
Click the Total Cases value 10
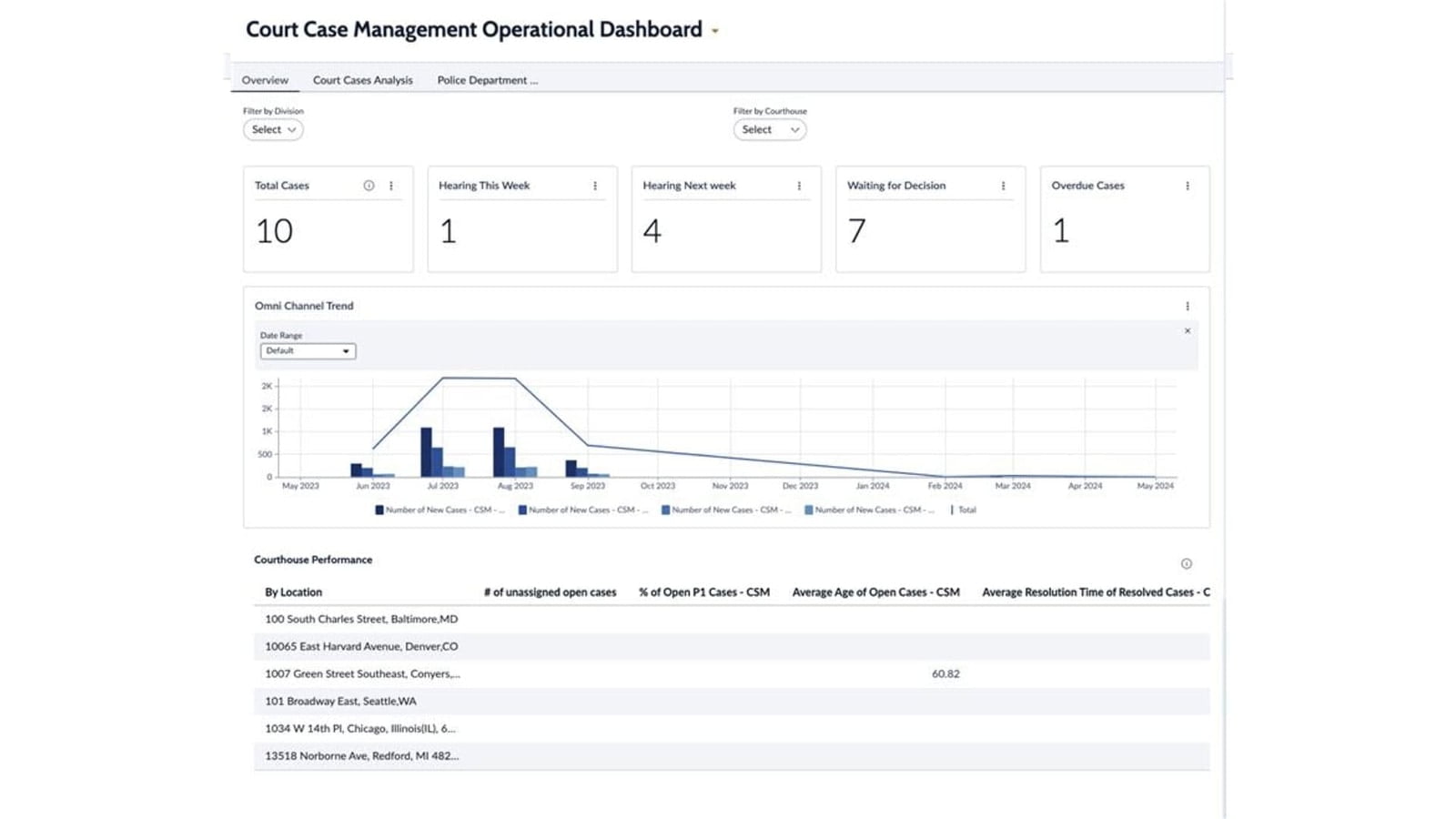click(274, 231)
